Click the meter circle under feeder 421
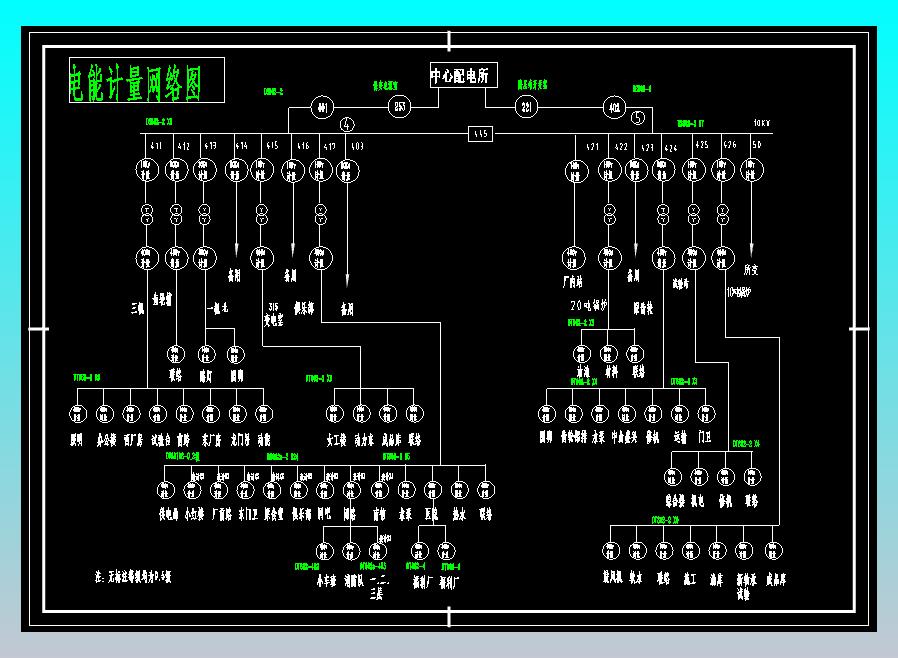Viewport: 898px width, 658px height. (576, 171)
